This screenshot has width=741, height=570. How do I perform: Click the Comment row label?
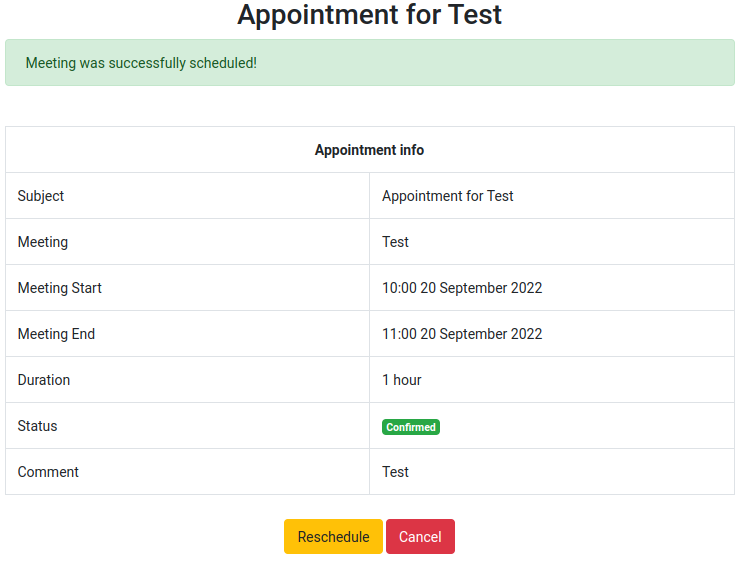[x=48, y=472]
